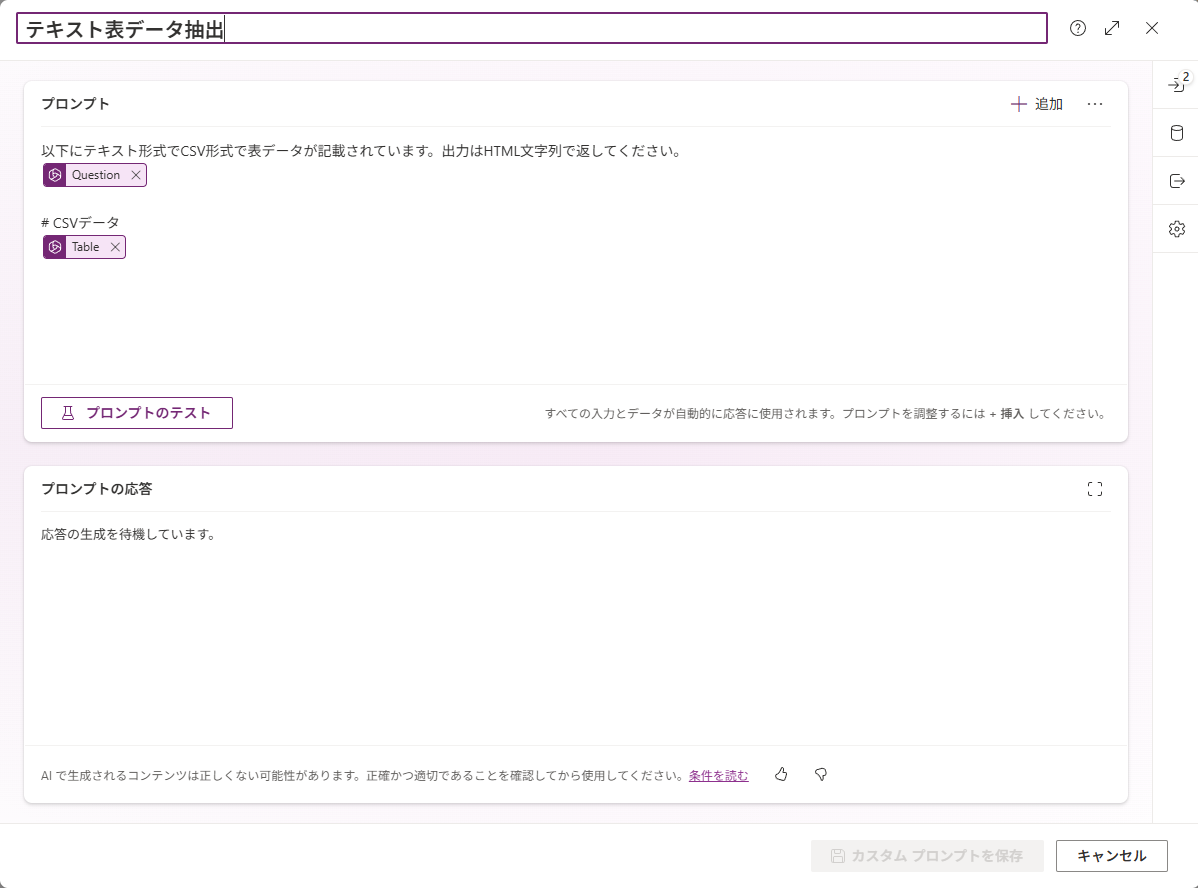
Task: Click the キャンセル button
Action: click(x=1112, y=856)
